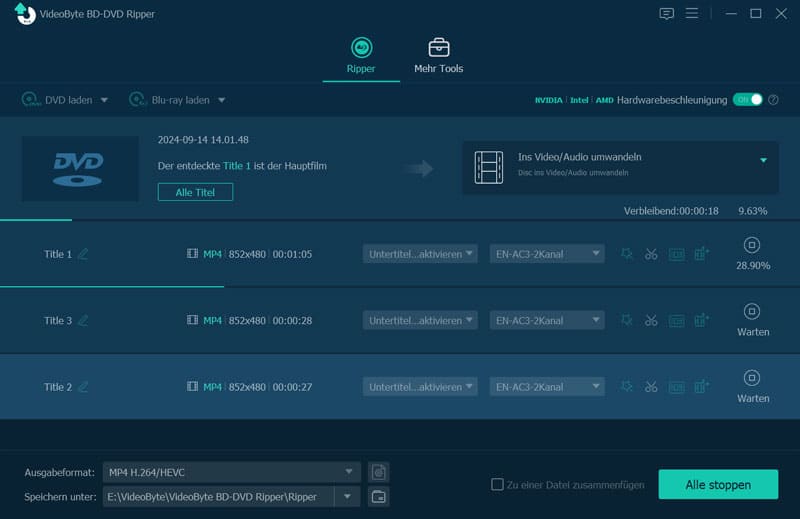Screen dimensions: 800x519
Task: Click the Speichern unter path field
Action: (x=218, y=496)
